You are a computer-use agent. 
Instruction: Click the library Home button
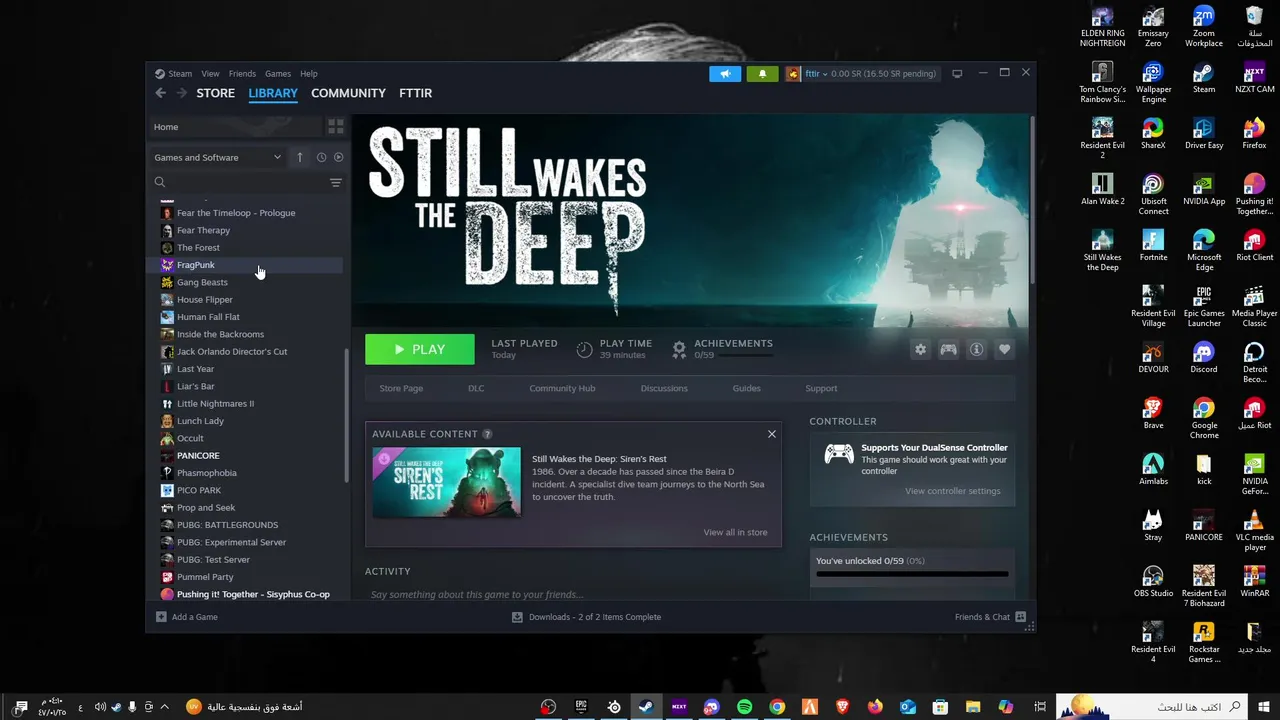click(236, 127)
